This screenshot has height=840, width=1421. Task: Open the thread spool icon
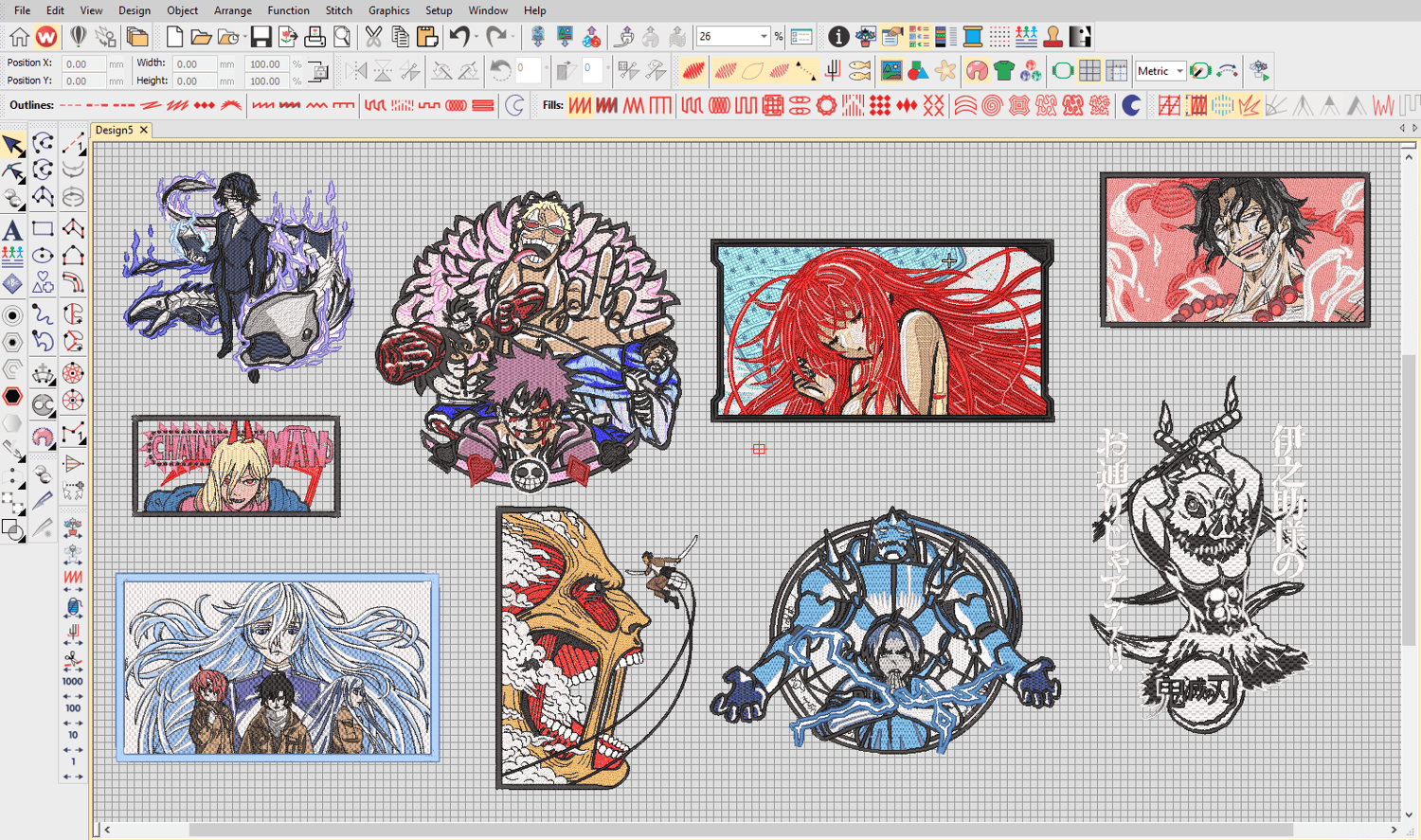click(x=972, y=37)
